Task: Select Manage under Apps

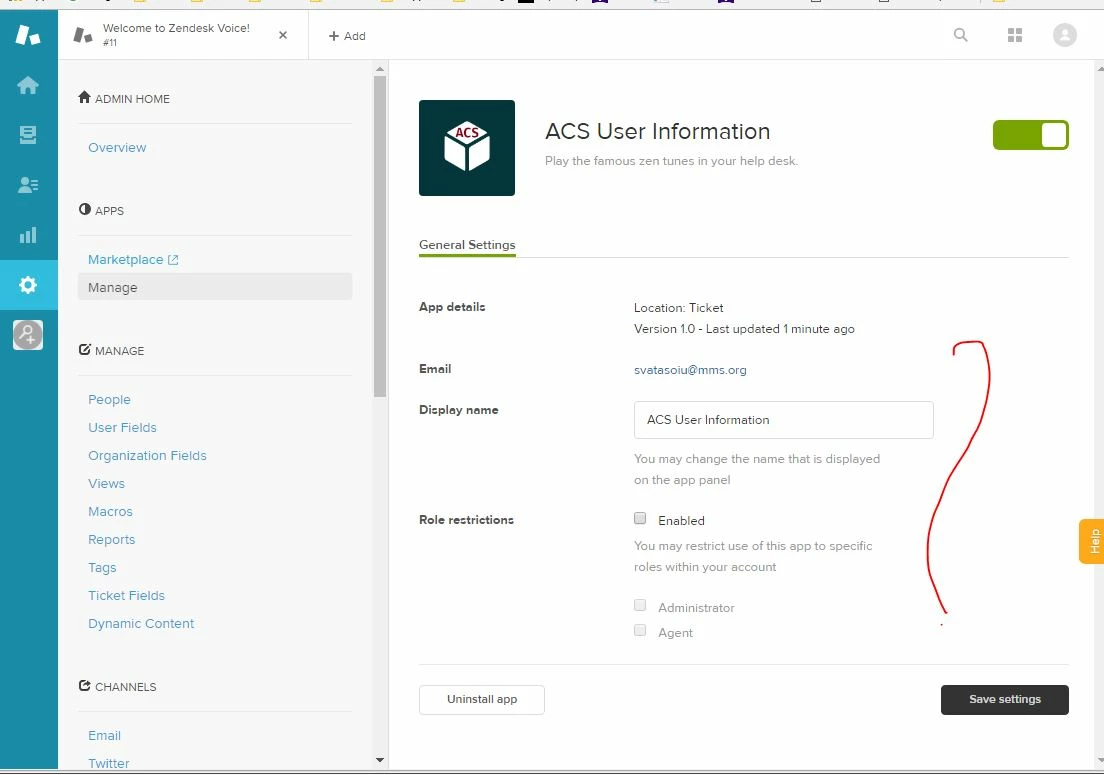Action: pyautogui.click(x=215, y=287)
